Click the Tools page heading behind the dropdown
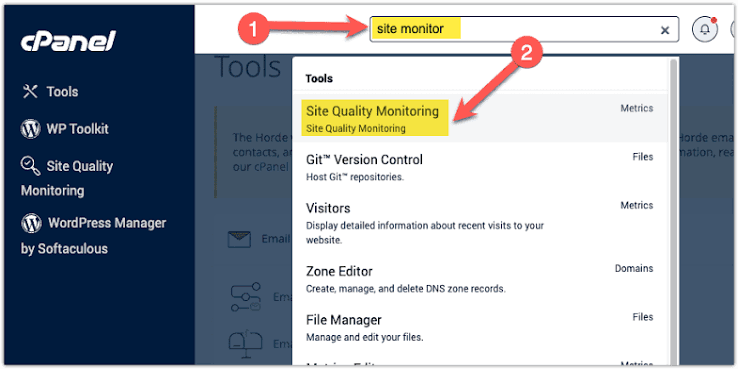Viewport: 738px width, 369px height. point(248,66)
